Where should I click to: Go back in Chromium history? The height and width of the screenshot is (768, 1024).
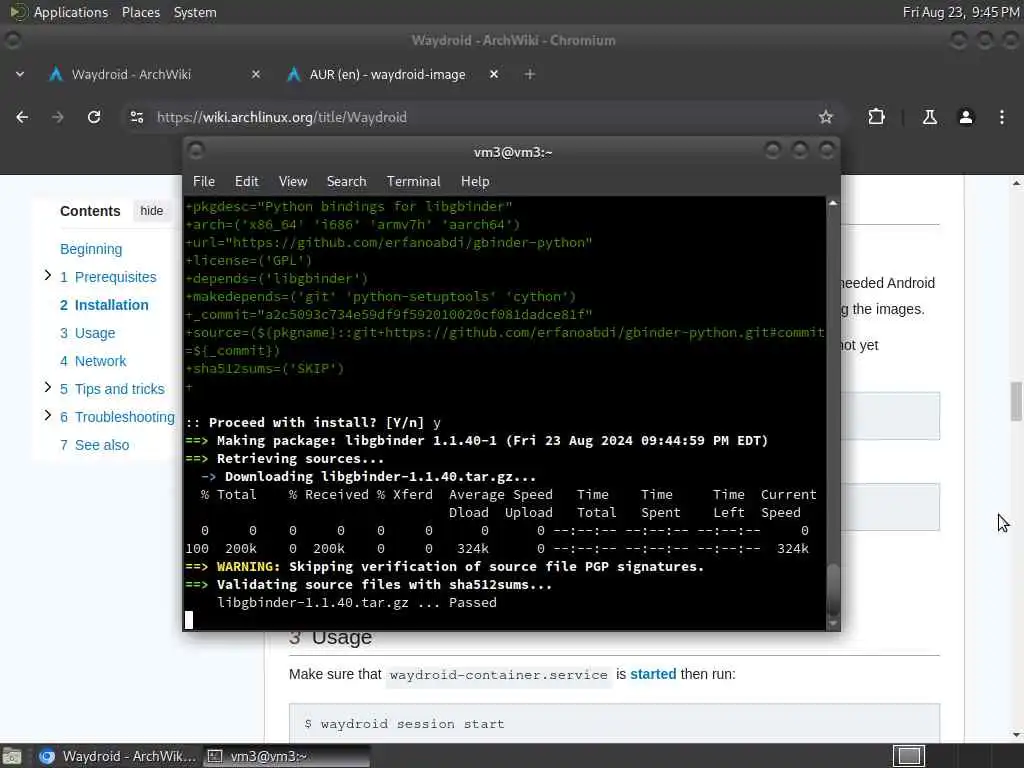[x=22, y=118]
